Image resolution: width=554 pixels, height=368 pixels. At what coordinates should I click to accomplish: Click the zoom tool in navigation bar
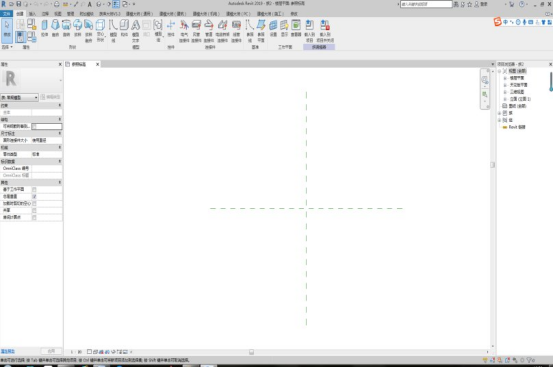point(485,94)
